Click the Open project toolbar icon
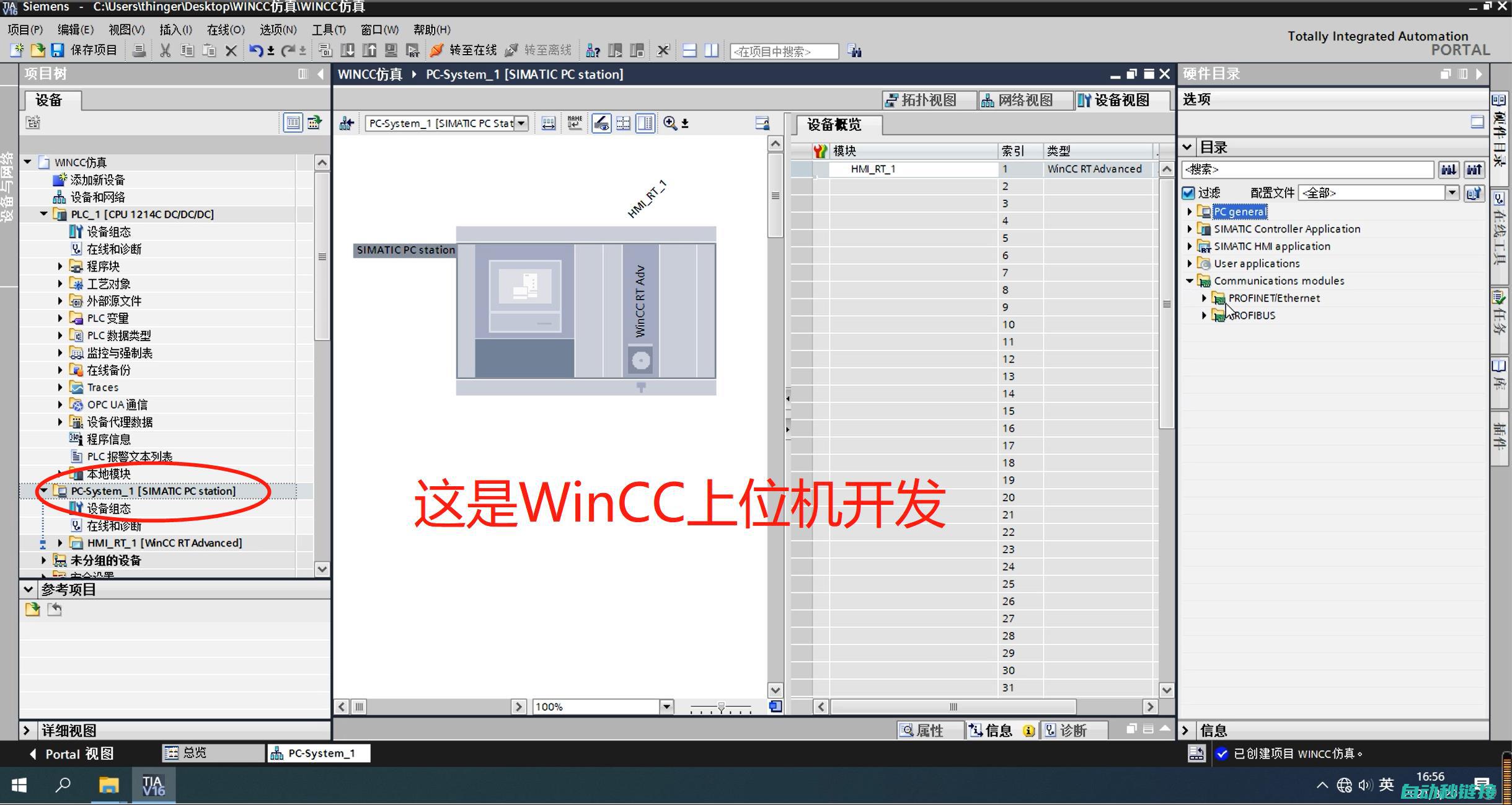This screenshot has width=1512, height=805. pos(37,50)
